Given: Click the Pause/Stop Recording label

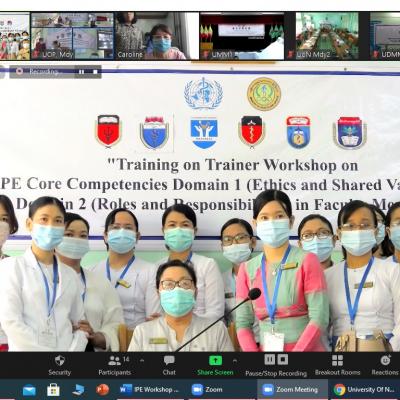Looking at the screenshot, I should pos(276,373).
